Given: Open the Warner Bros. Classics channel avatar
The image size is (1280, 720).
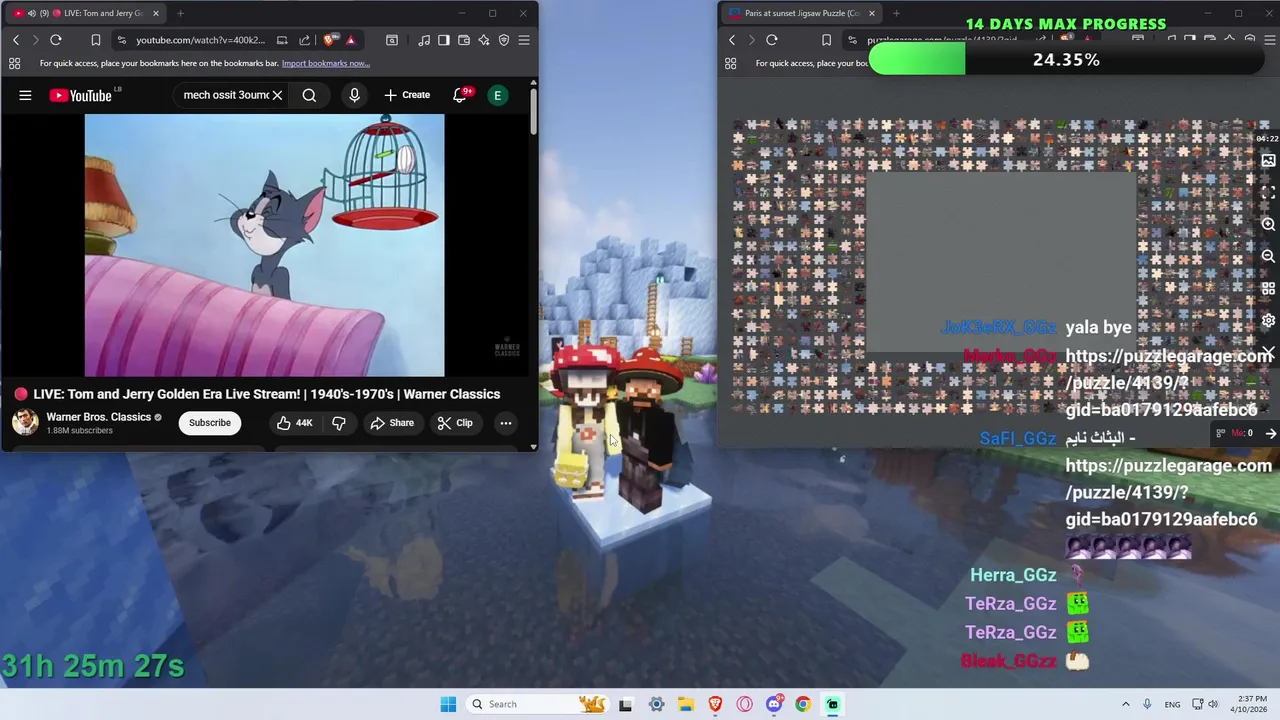Looking at the screenshot, I should [x=25, y=422].
